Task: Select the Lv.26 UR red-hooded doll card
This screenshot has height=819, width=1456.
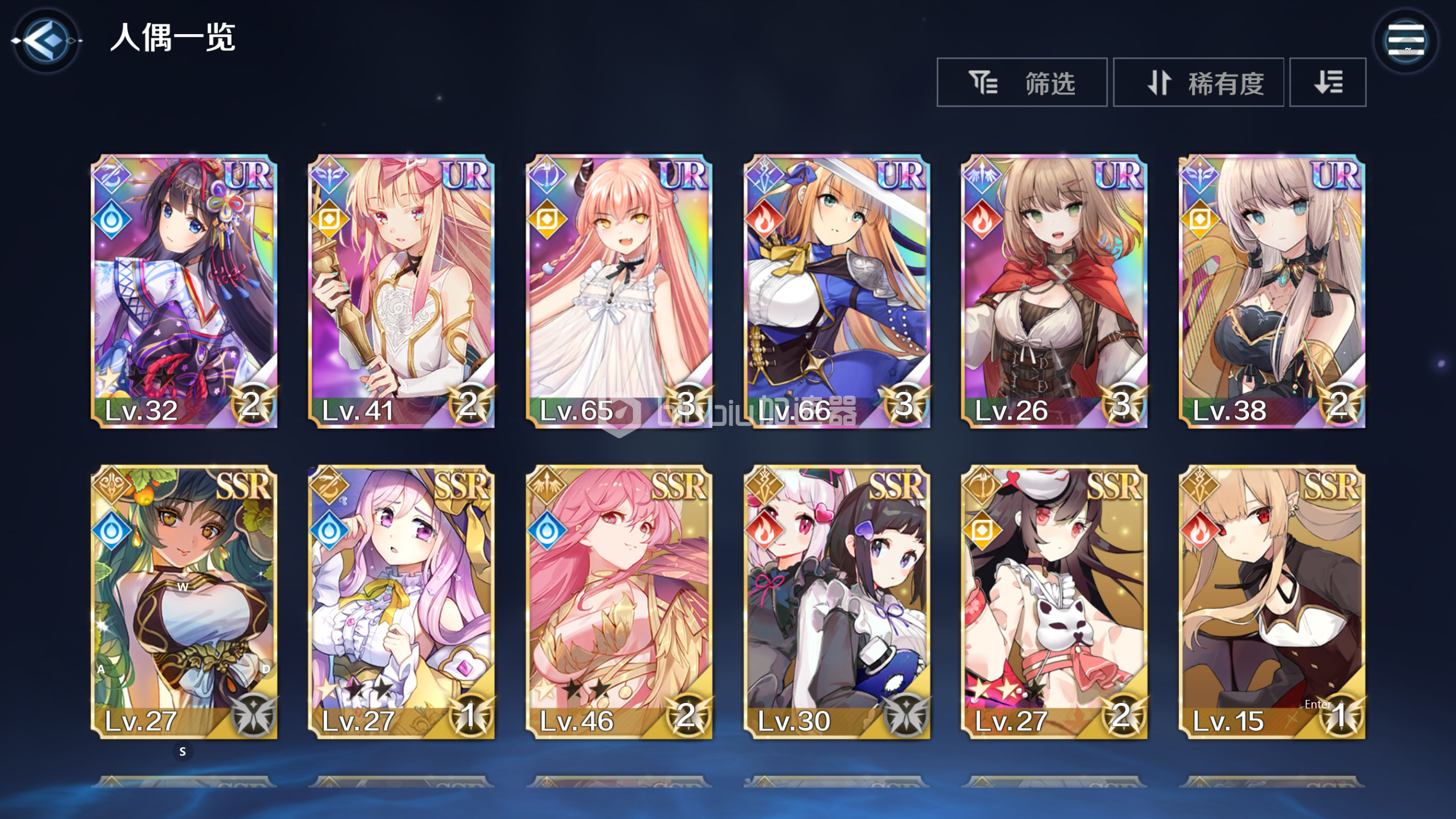Action: pyautogui.click(x=1054, y=291)
